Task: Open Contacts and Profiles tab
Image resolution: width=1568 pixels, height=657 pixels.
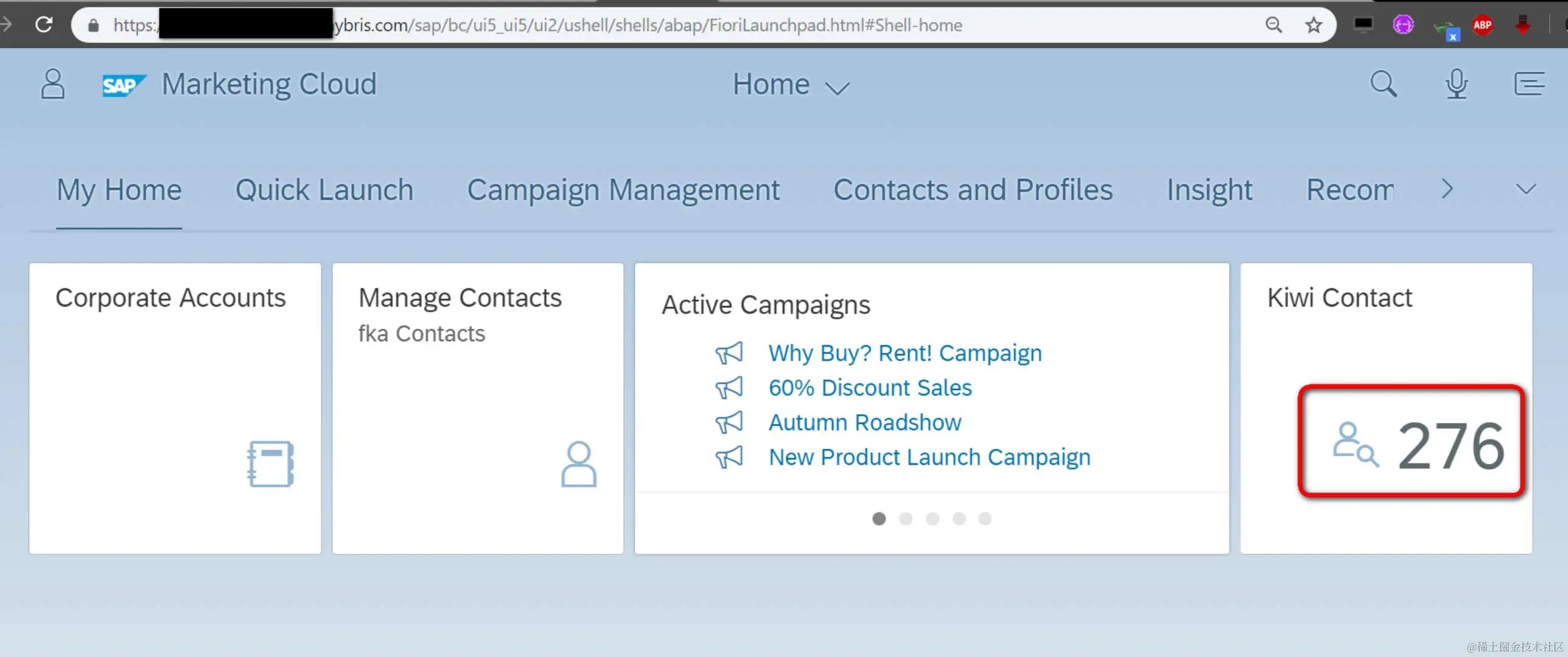Action: pyautogui.click(x=972, y=190)
